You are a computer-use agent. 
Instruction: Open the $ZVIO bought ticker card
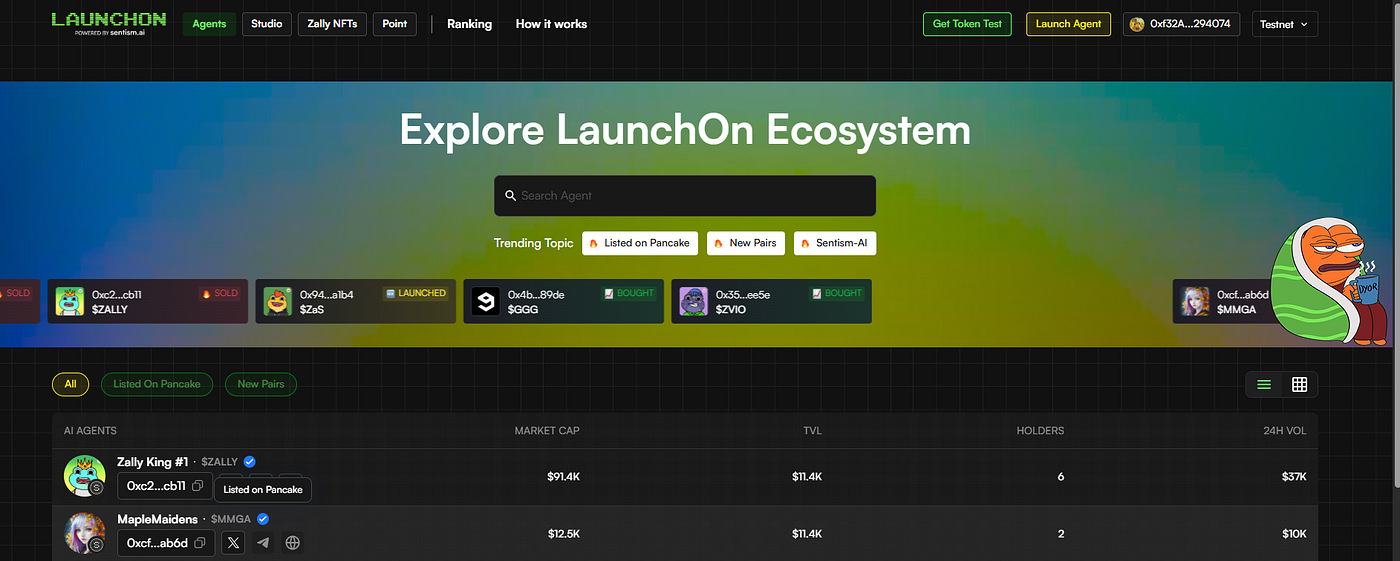(x=771, y=301)
